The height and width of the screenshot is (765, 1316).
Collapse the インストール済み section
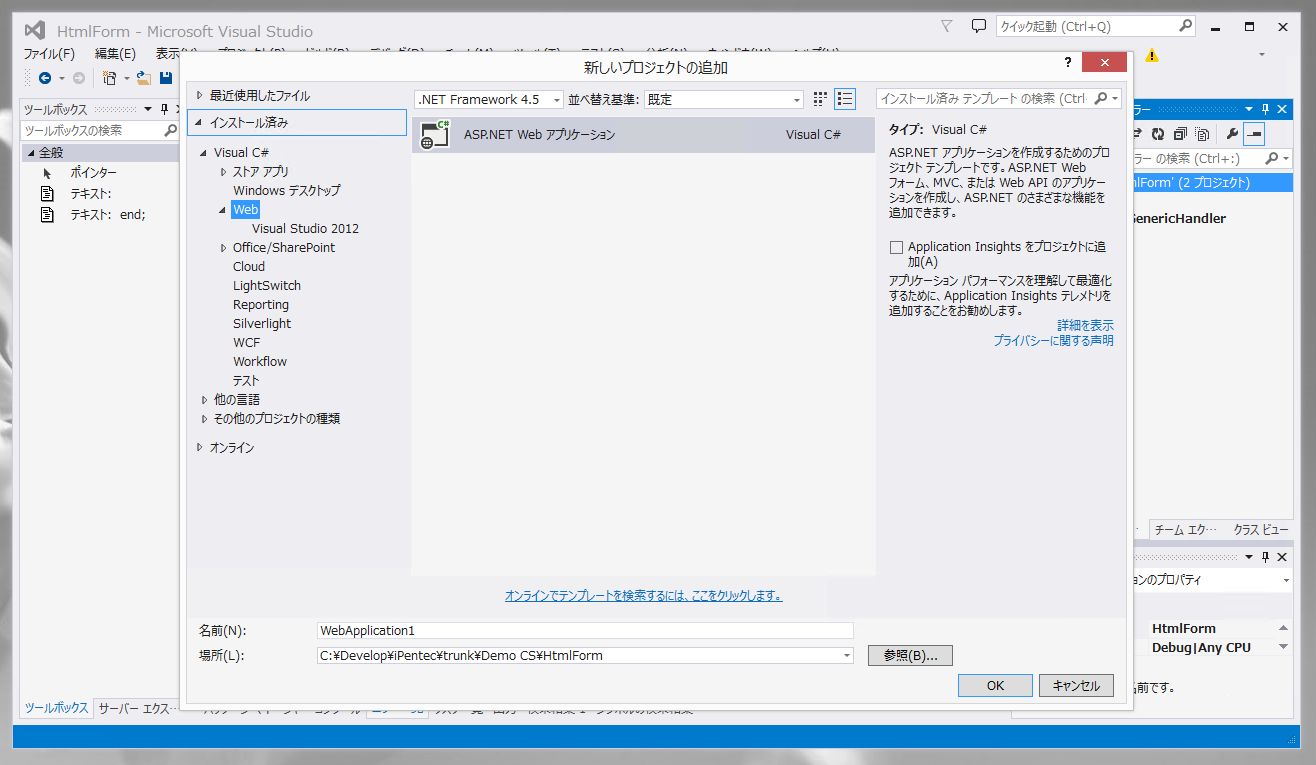coord(200,123)
